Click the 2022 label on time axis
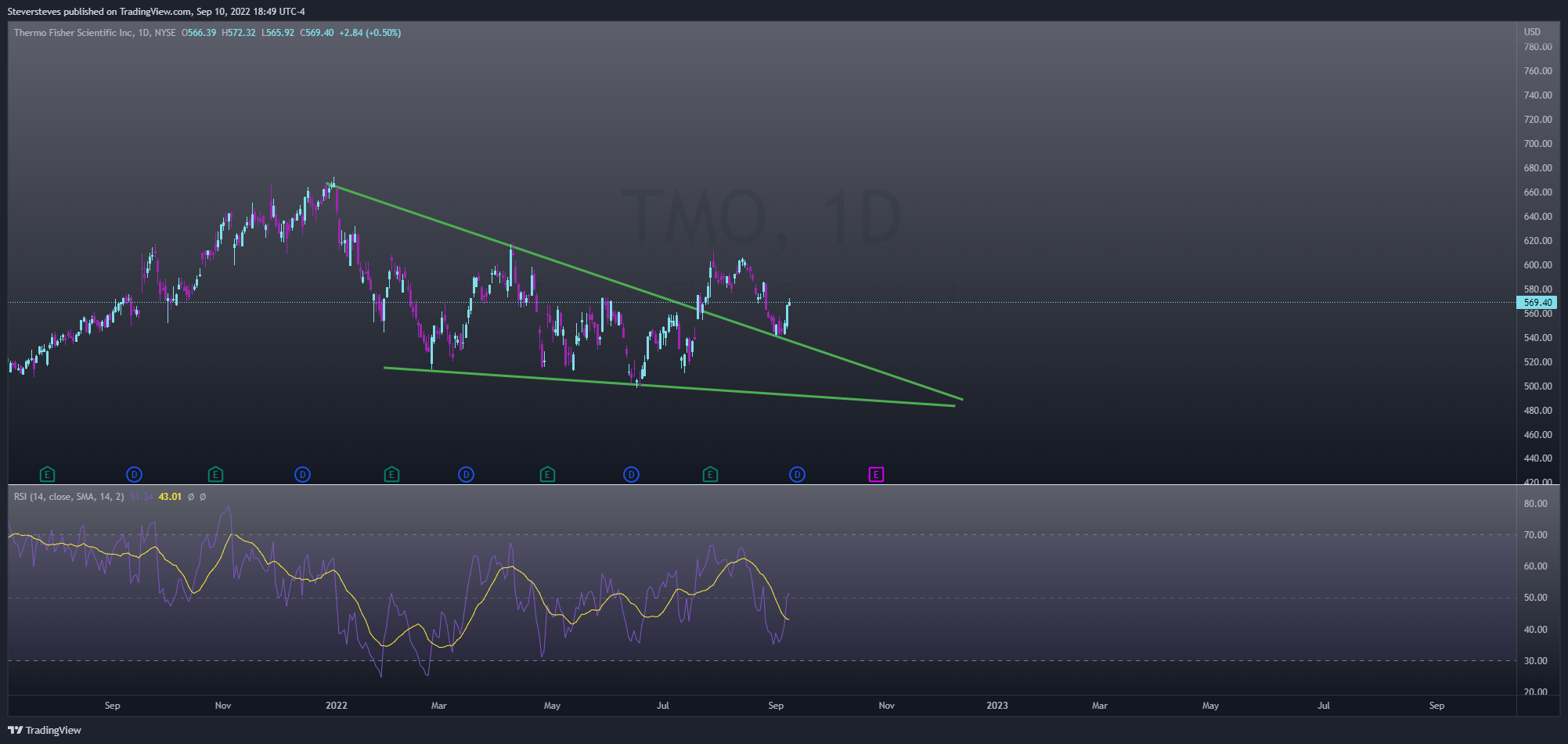The width and height of the screenshot is (1568, 744). pos(337,706)
